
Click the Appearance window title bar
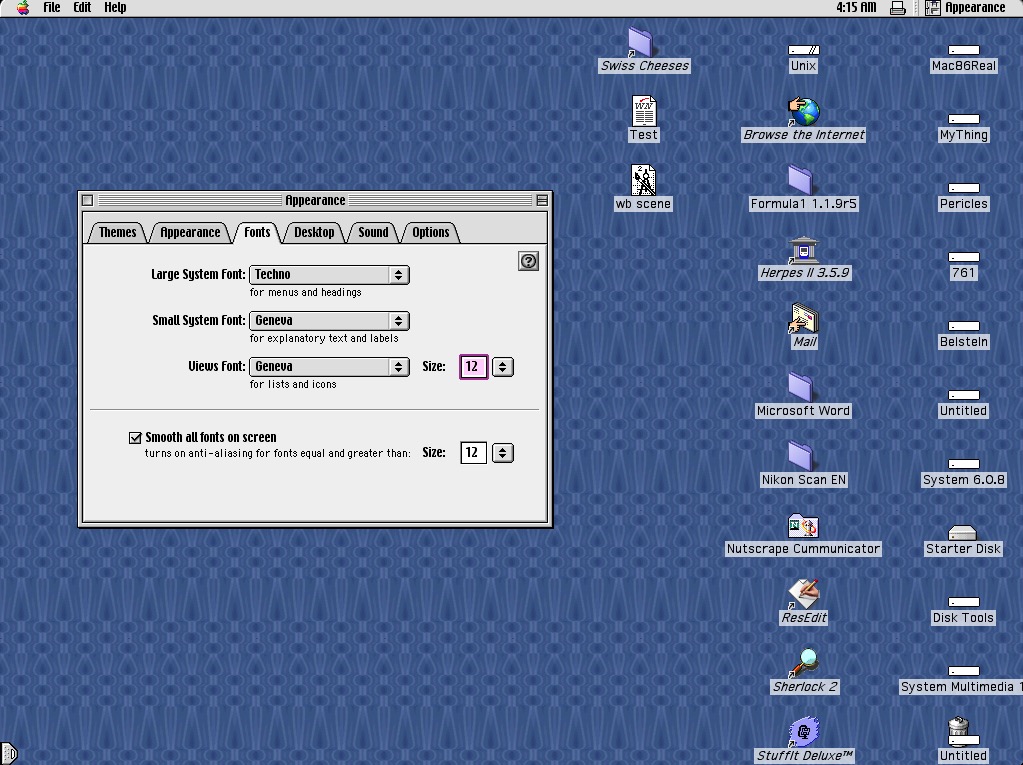pos(315,200)
